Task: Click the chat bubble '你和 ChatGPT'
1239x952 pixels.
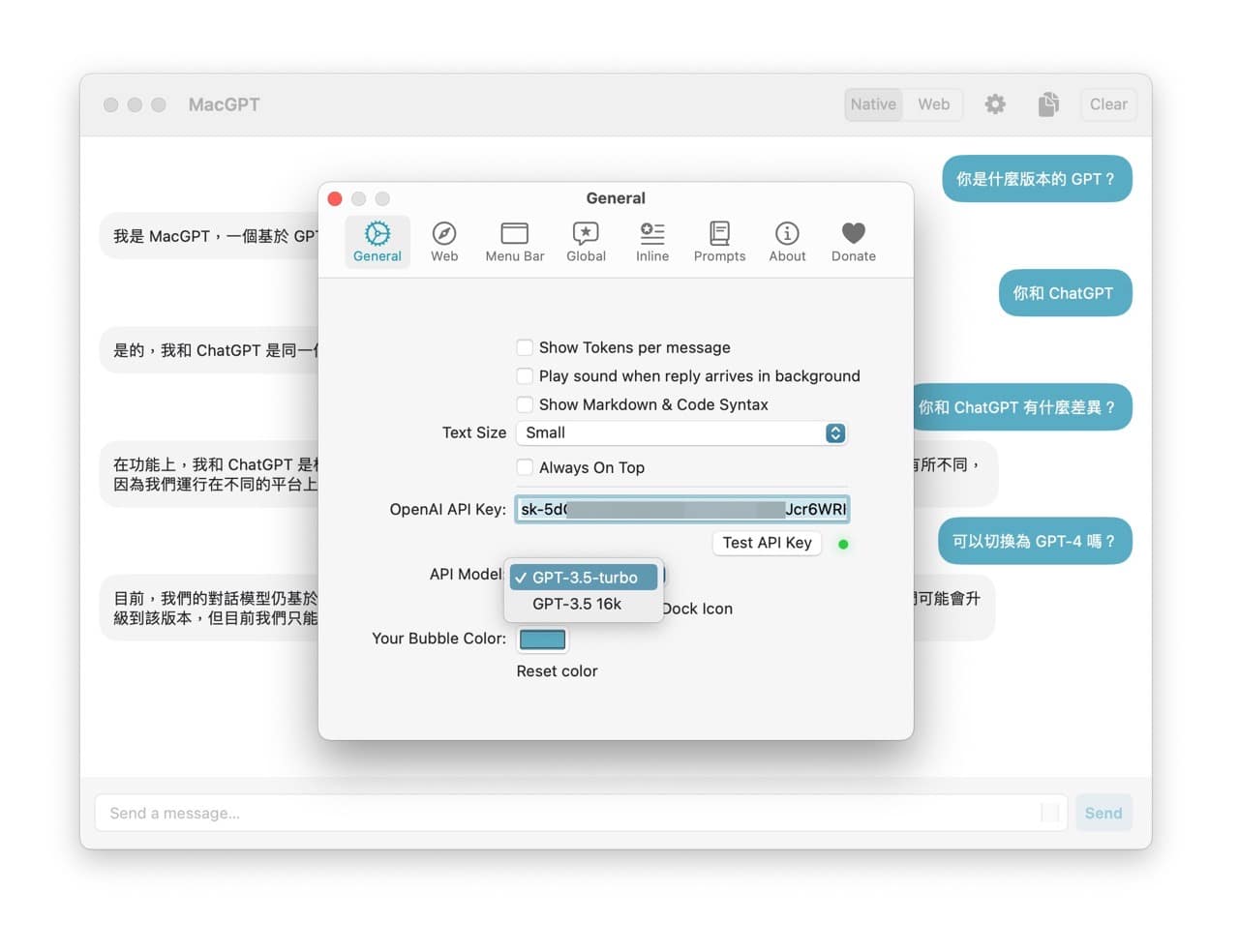Action: 1065,293
